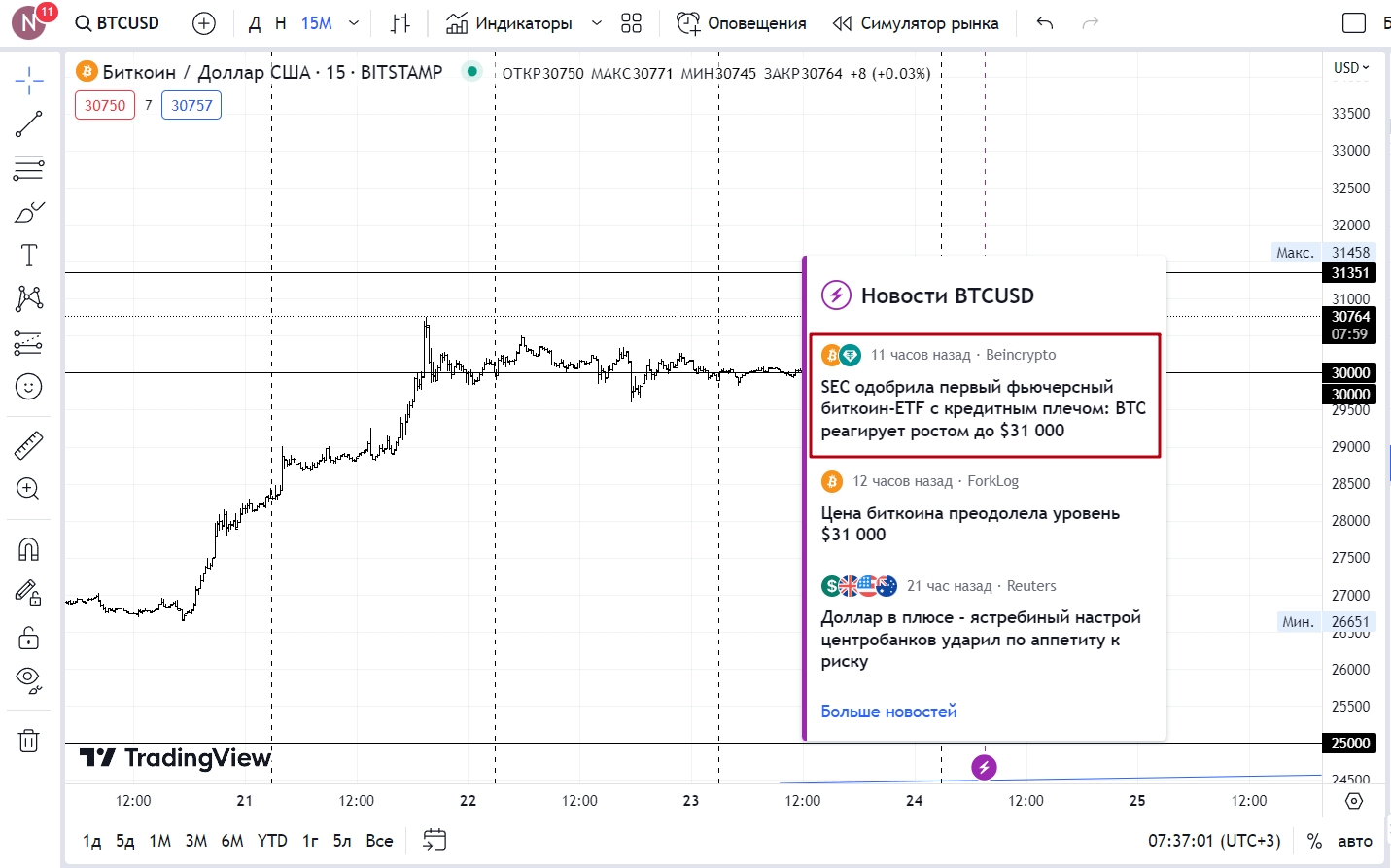
Task: Toggle lock all drawings padlock
Action: (28, 638)
